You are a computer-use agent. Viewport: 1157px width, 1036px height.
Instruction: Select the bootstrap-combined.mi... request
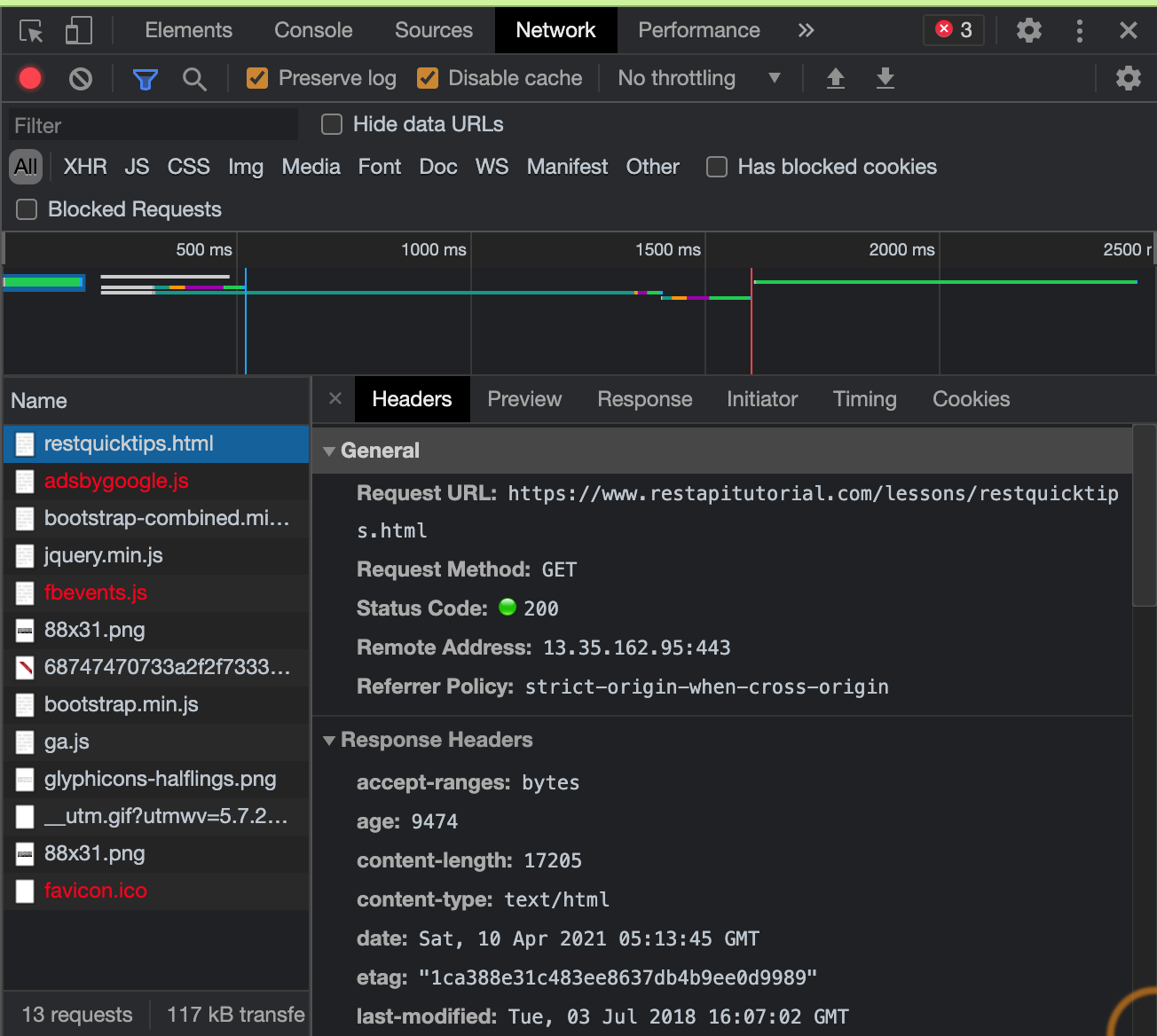pos(156,518)
